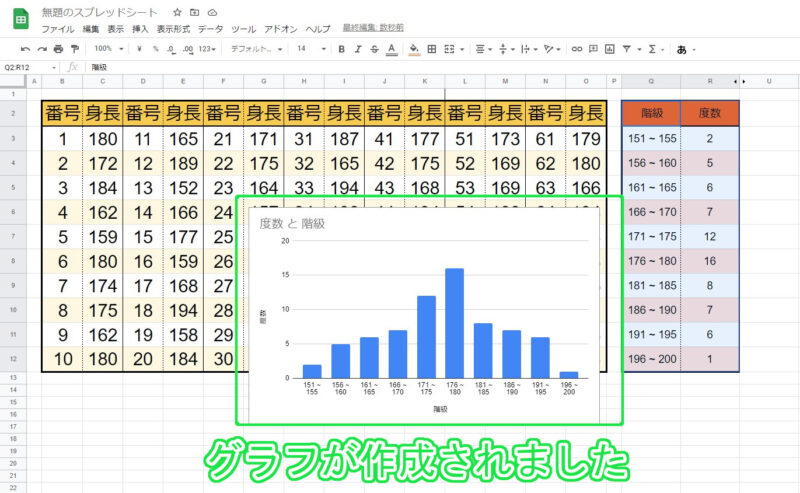
Task: Open the 表示形式 menu
Action: coord(173,29)
